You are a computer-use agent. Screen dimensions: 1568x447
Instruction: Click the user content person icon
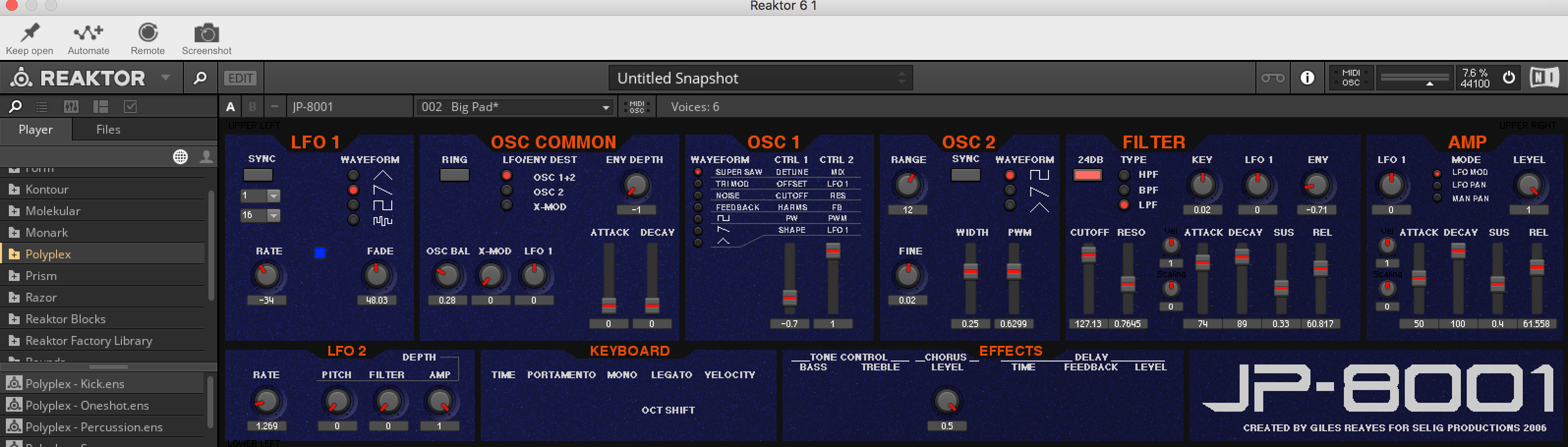206,157
